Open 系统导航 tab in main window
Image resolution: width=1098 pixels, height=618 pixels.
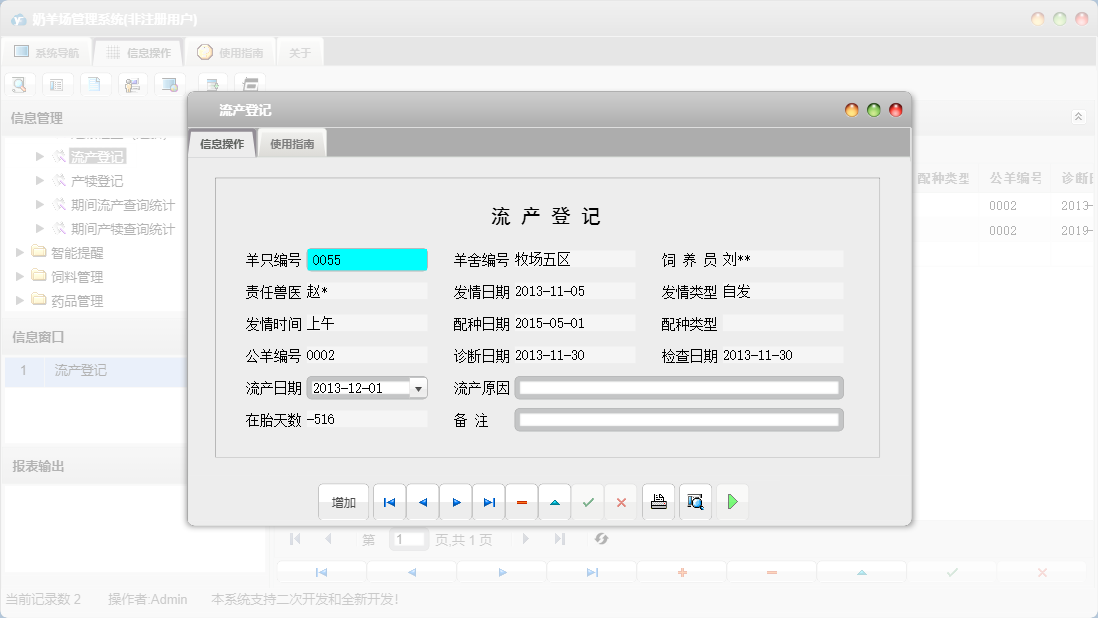click(47, 52)
